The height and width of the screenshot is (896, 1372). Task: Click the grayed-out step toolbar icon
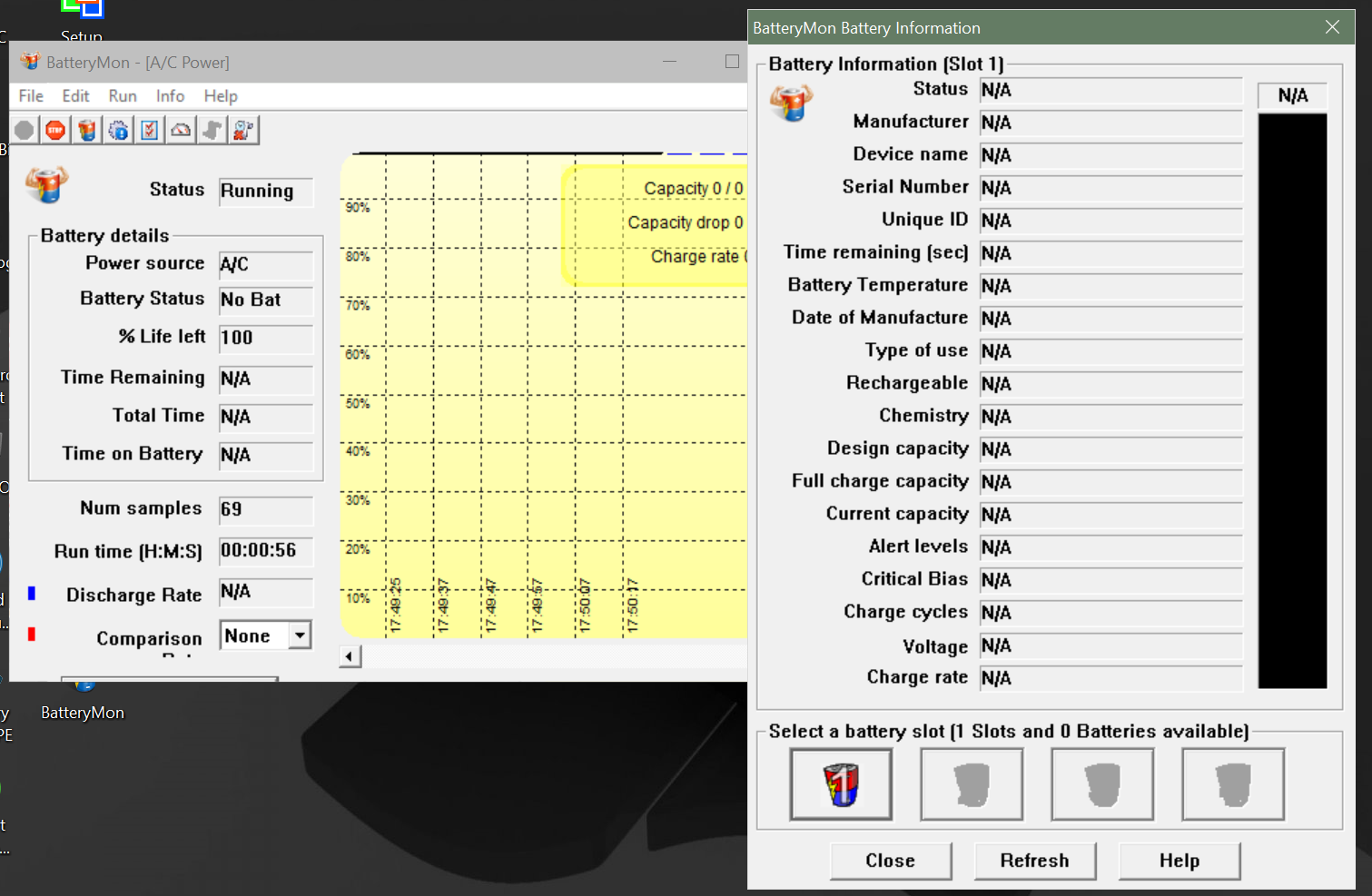point(212,131)
